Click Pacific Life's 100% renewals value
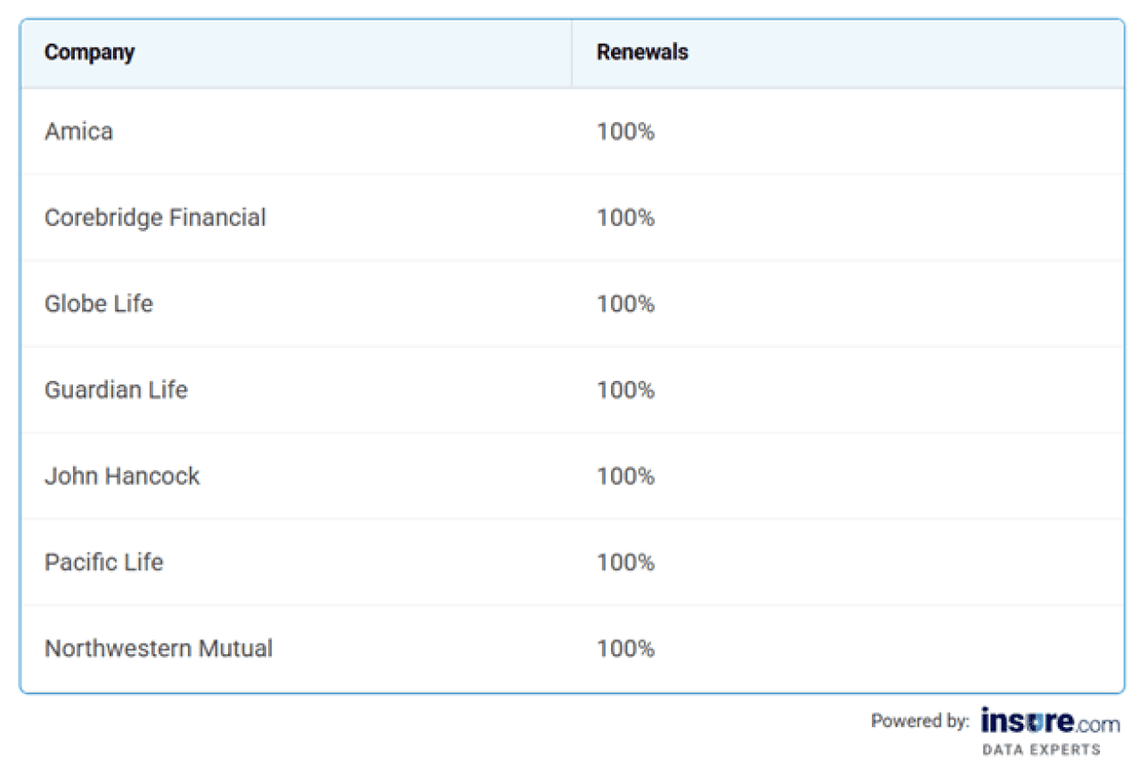This screenshot has height=769, width=1140. point(625,562)
